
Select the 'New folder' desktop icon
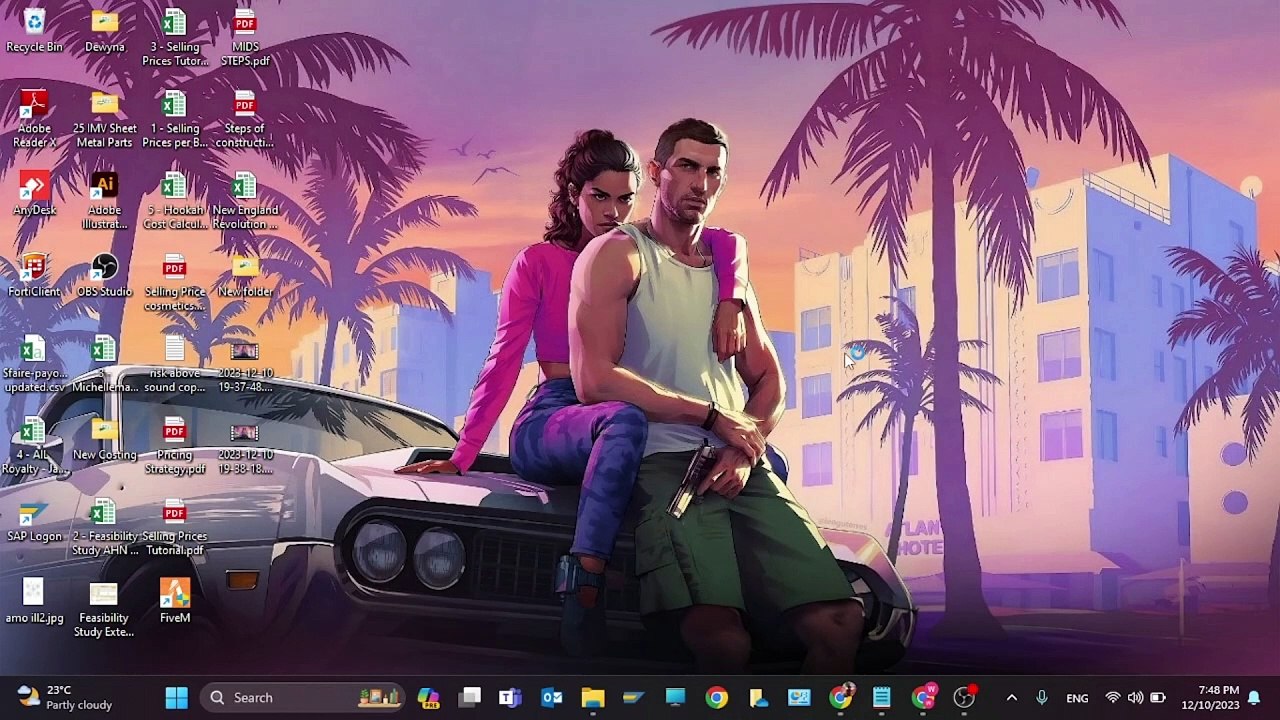(245, 275)
